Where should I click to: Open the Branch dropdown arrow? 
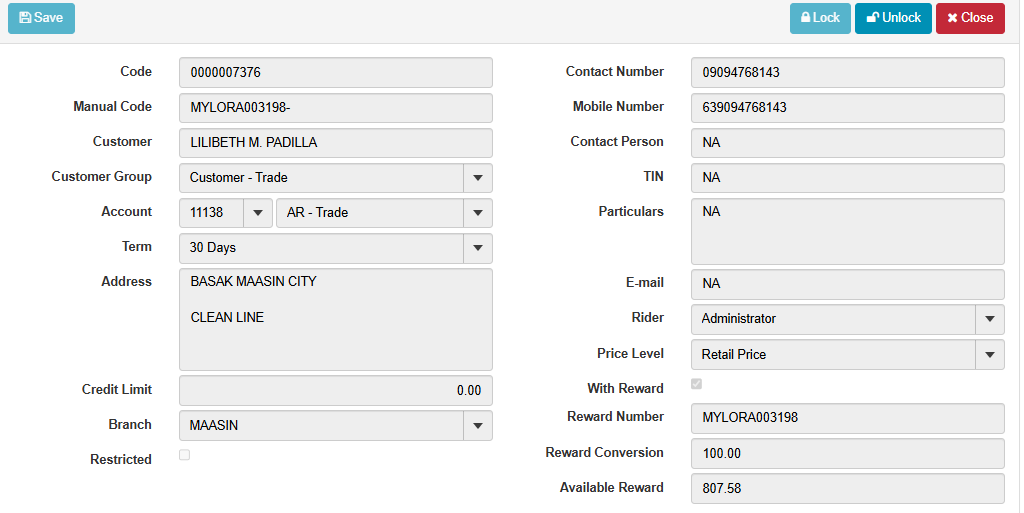tap(477, 426)
